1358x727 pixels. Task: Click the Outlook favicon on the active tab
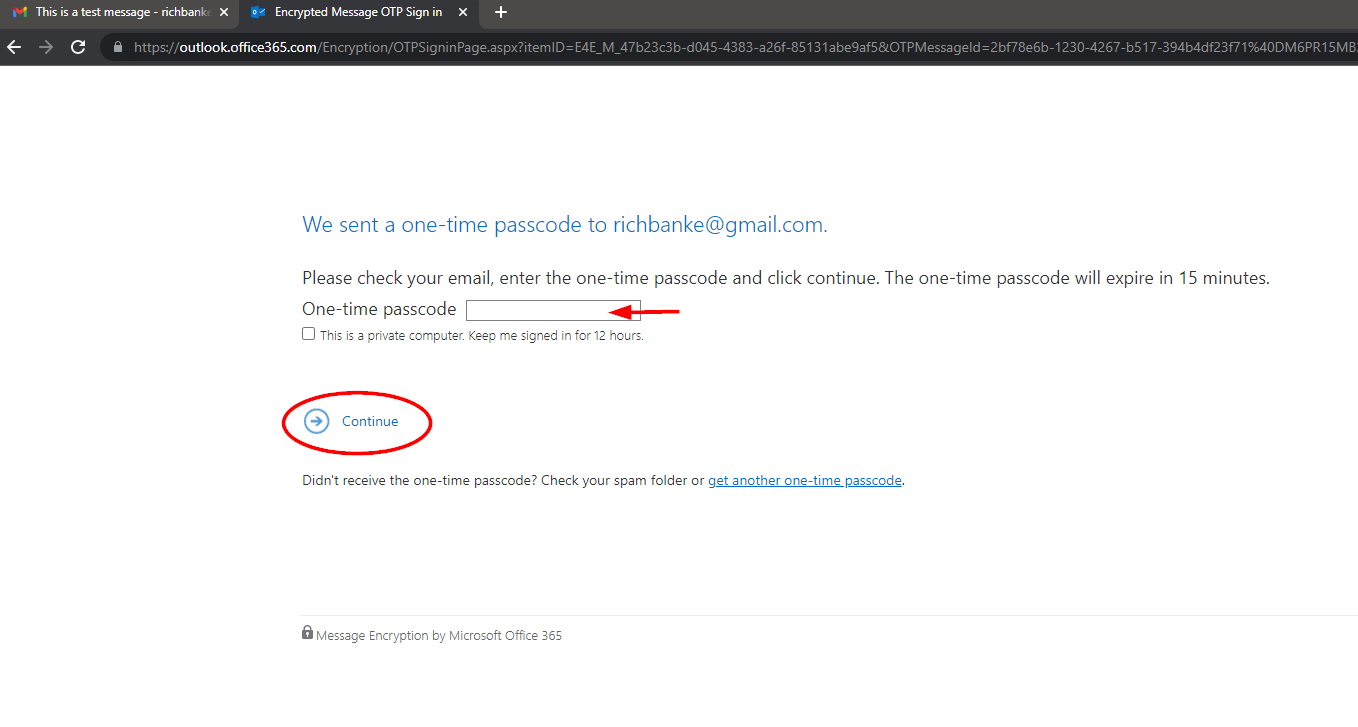coord(259,12)
